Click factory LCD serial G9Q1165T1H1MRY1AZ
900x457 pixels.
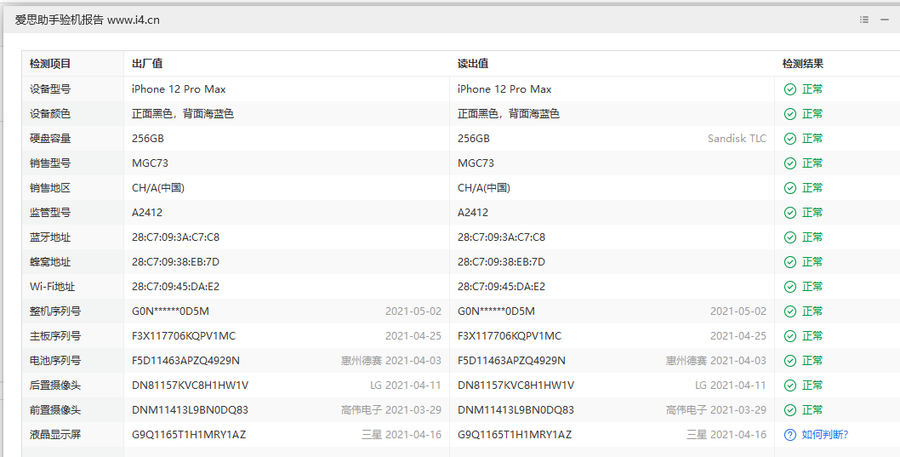click(189, 435)
